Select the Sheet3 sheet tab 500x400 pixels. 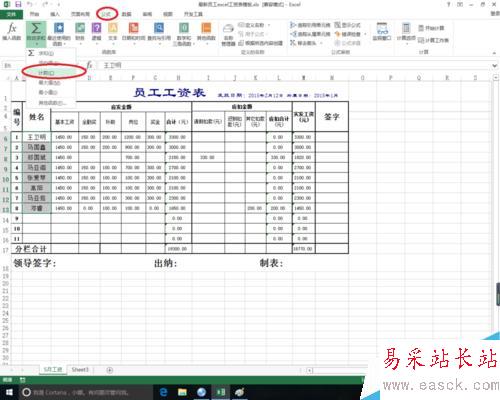click(x=80, y=370)
